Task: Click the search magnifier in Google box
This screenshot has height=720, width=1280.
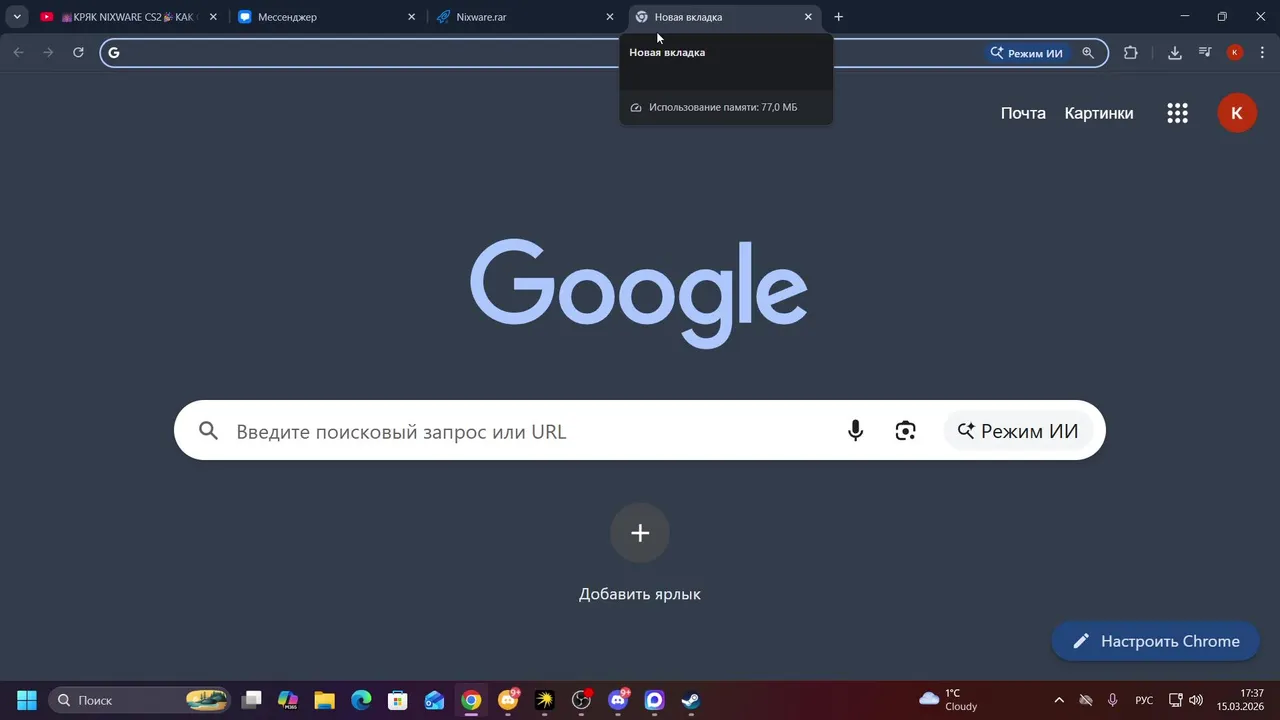Action: click(x=208, y=431)
